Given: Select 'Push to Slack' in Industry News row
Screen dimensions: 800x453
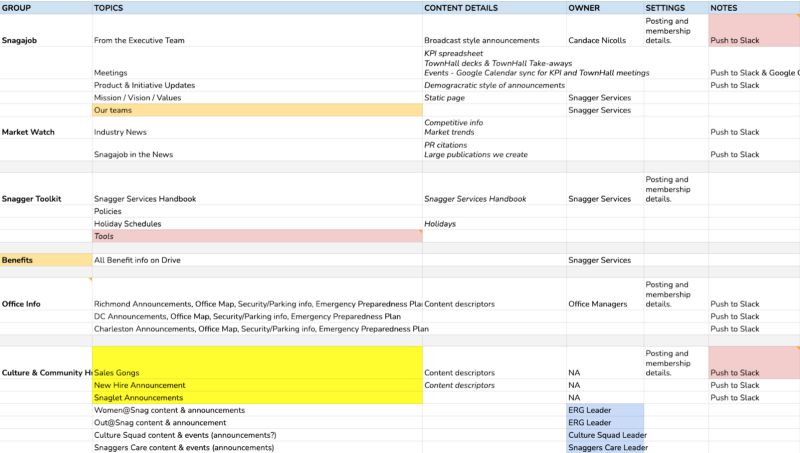Looking at the screenshot, I should point(754,128).
